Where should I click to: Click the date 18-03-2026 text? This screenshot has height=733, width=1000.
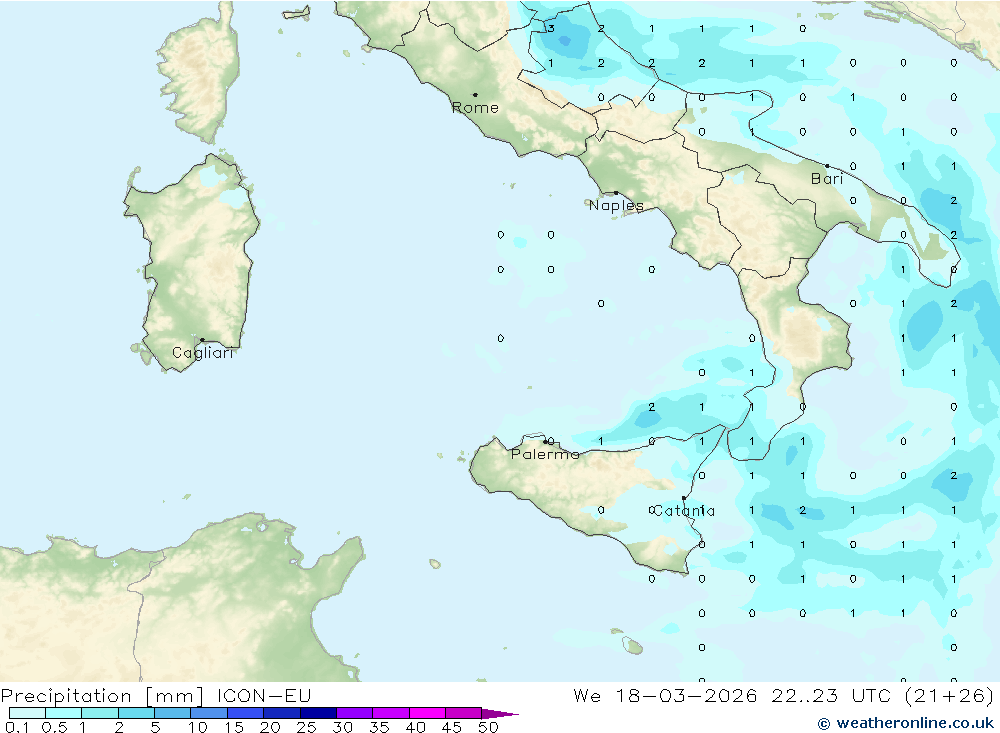(686, 695)
